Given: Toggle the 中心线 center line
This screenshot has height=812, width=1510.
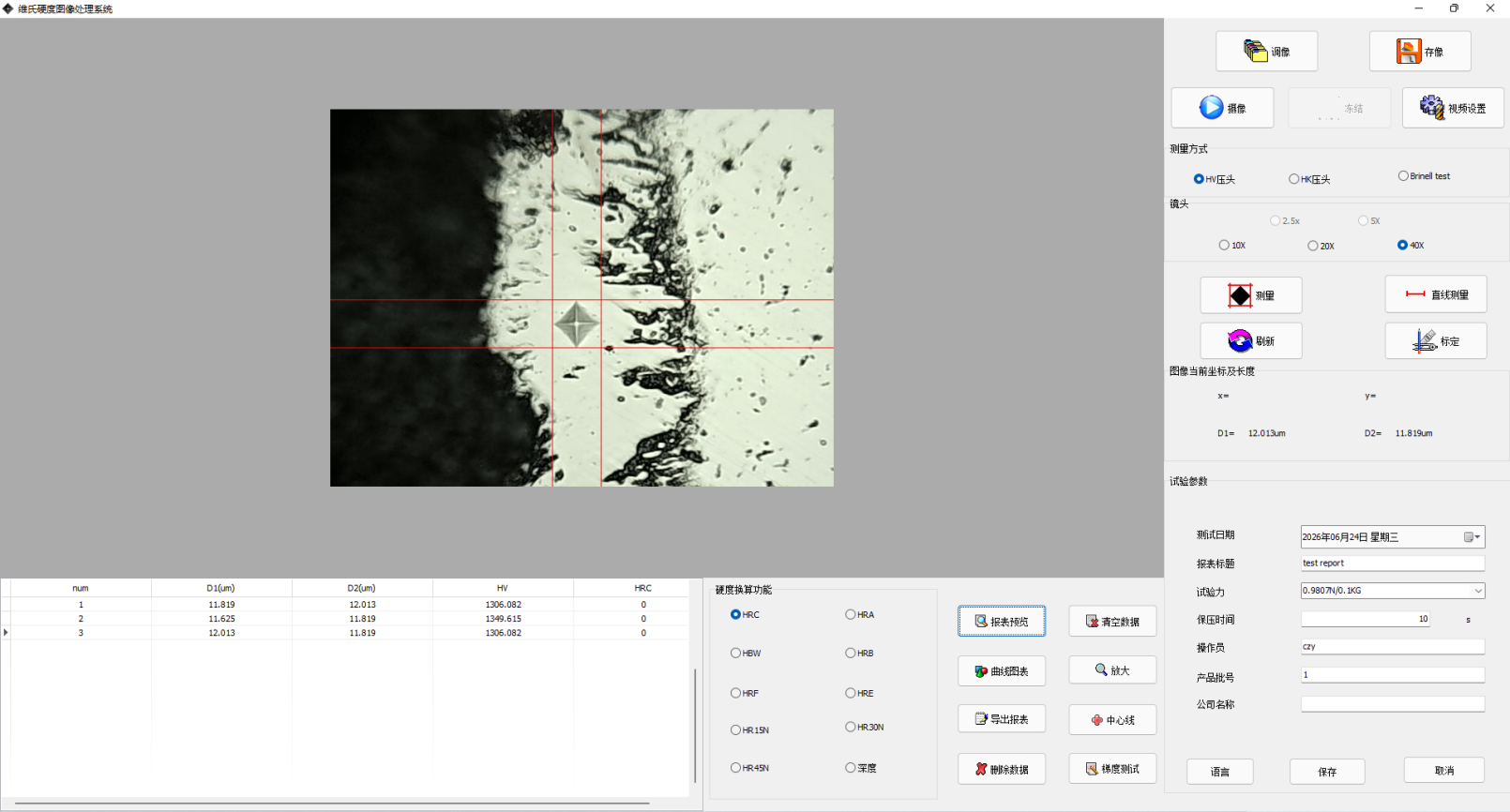Looking at the screenshot, I should [x=1112, y=720].
